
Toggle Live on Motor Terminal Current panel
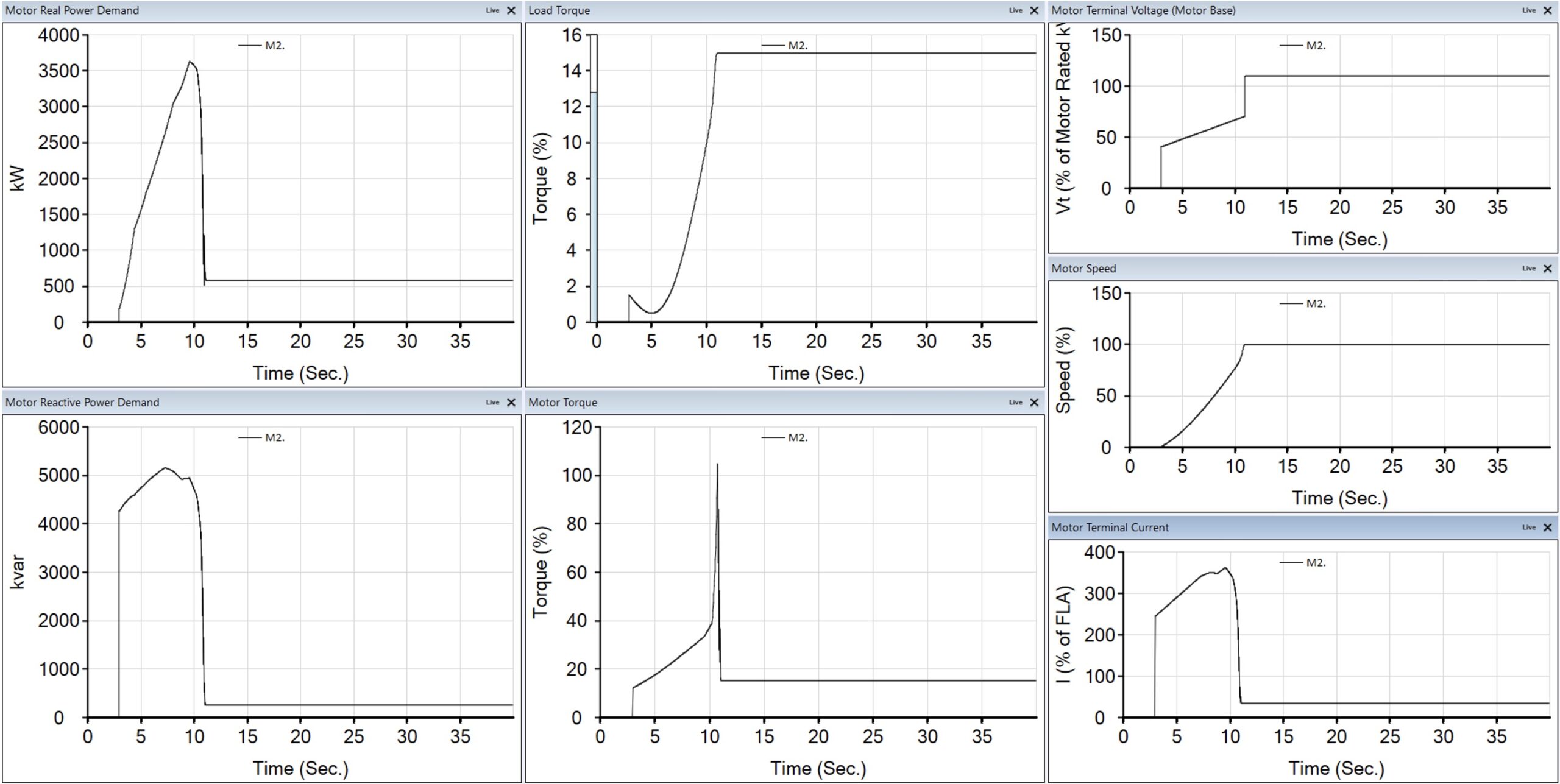point(1528,528)
